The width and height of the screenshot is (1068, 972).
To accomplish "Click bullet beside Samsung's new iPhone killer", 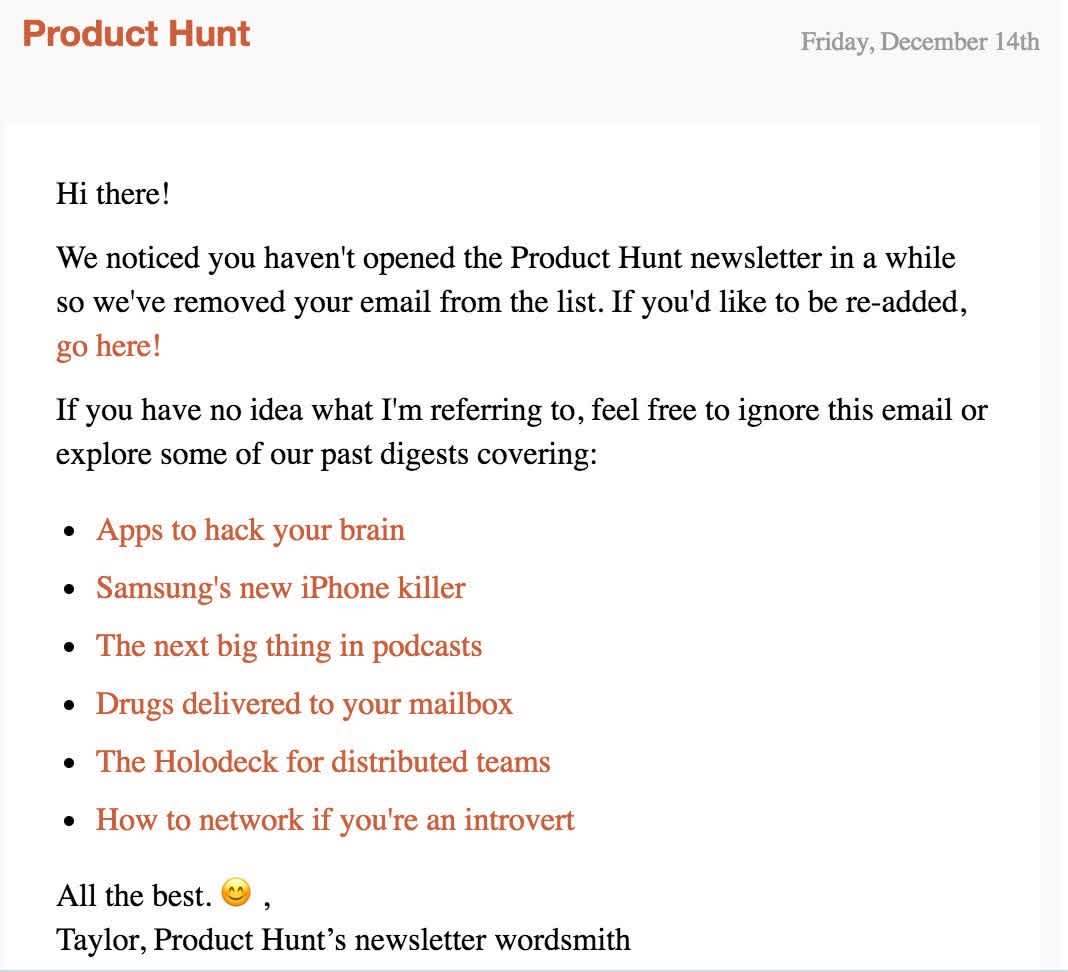I will 69,590.
